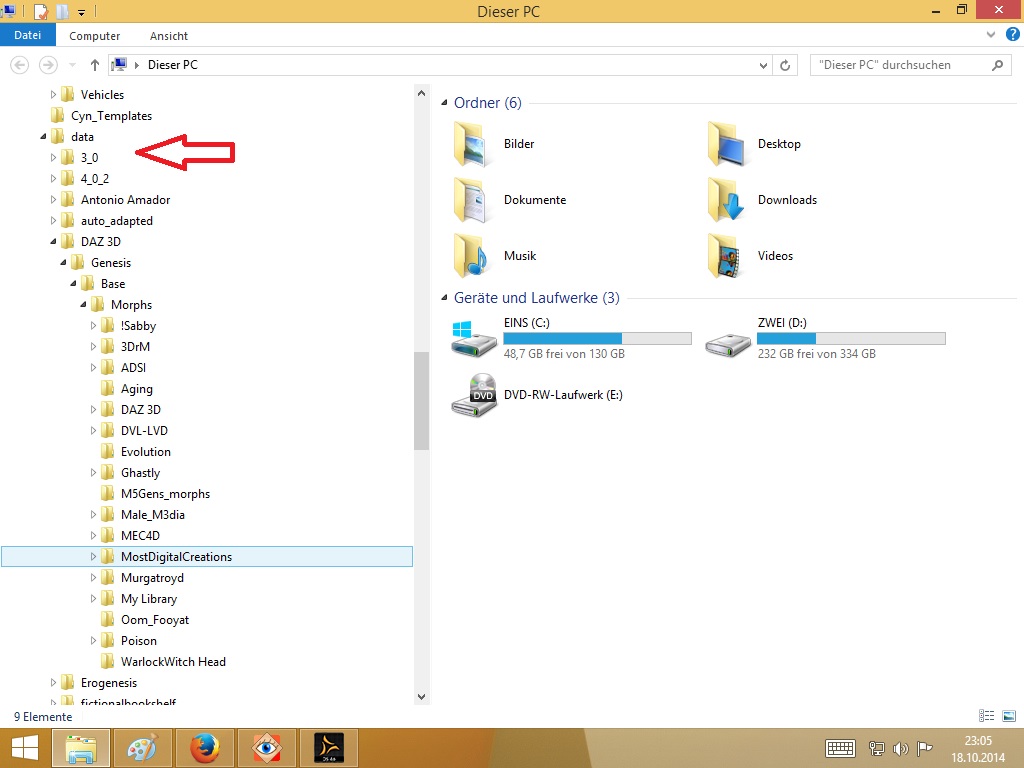Open the Datei menu tab
The image size is (1024, 768).
pyautogui.click(x=27, y=35)
